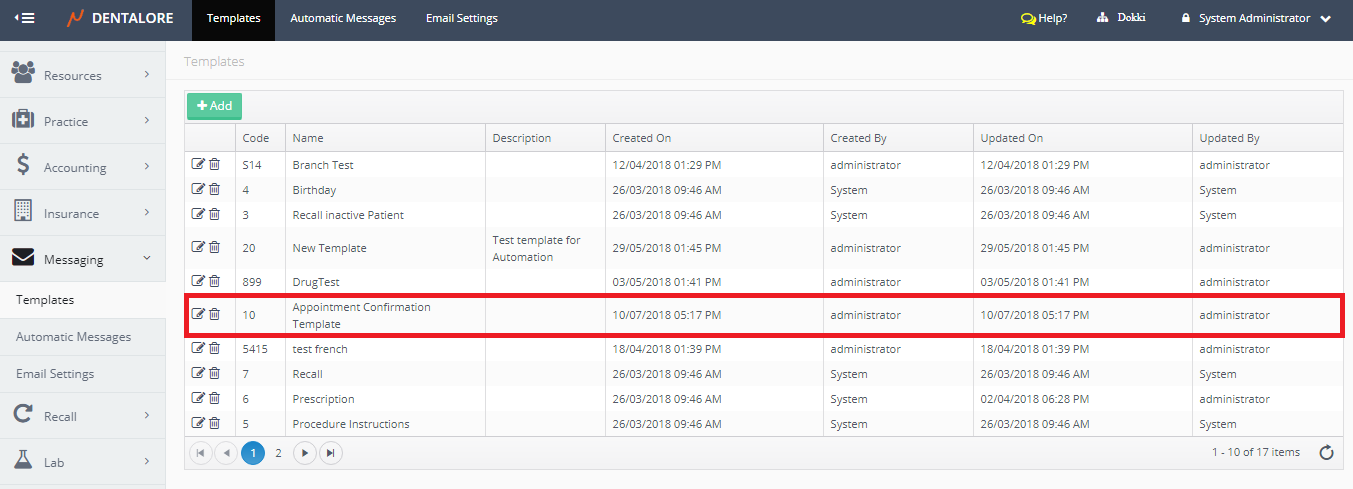Image resolution: width=1353 pixels, height=489 pixels.
Task: Delete the Birthday template using trash icon
Action: [214, 190]
